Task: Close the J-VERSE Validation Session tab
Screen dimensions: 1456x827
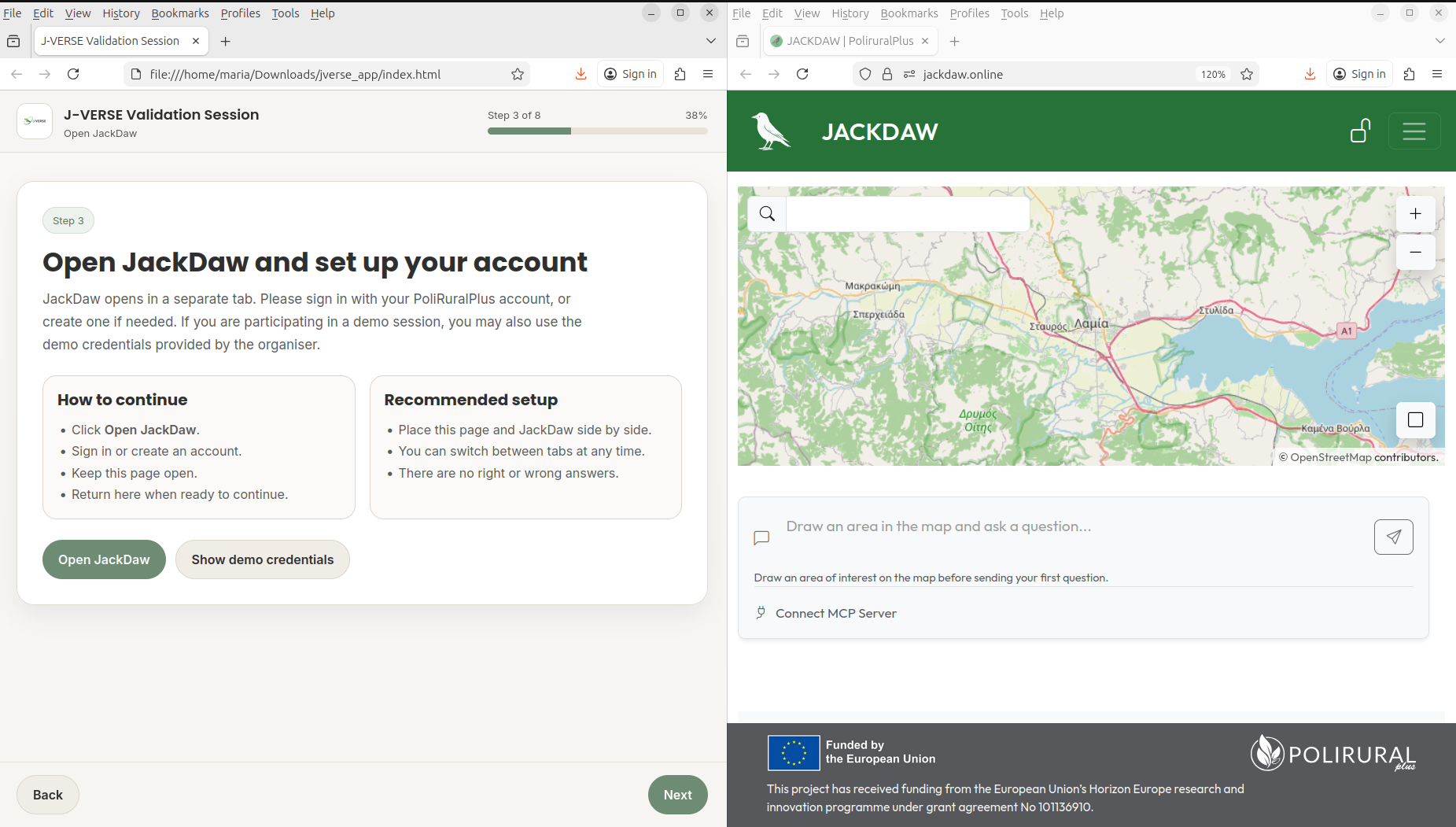Action: tap(196, 41)
